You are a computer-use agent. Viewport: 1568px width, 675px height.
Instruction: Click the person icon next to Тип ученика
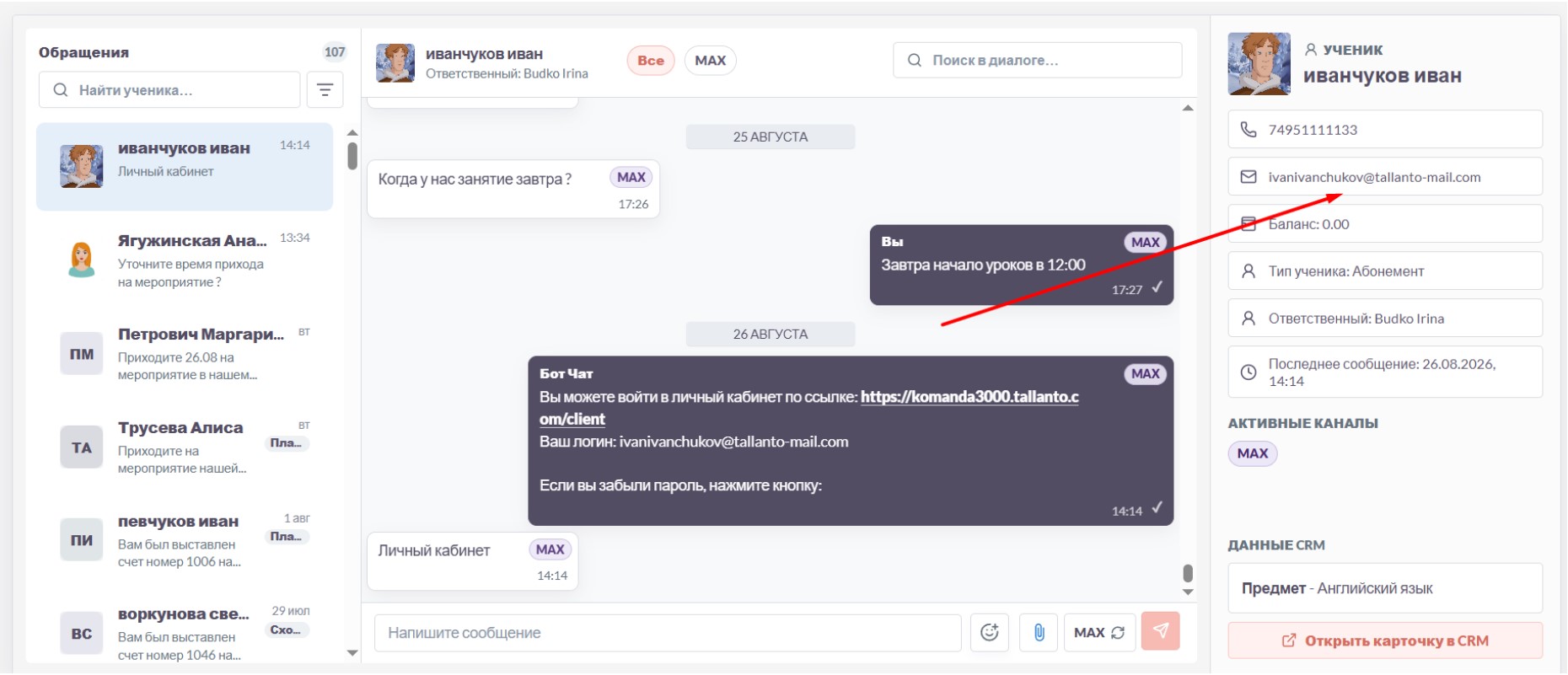coord(1248,271)
